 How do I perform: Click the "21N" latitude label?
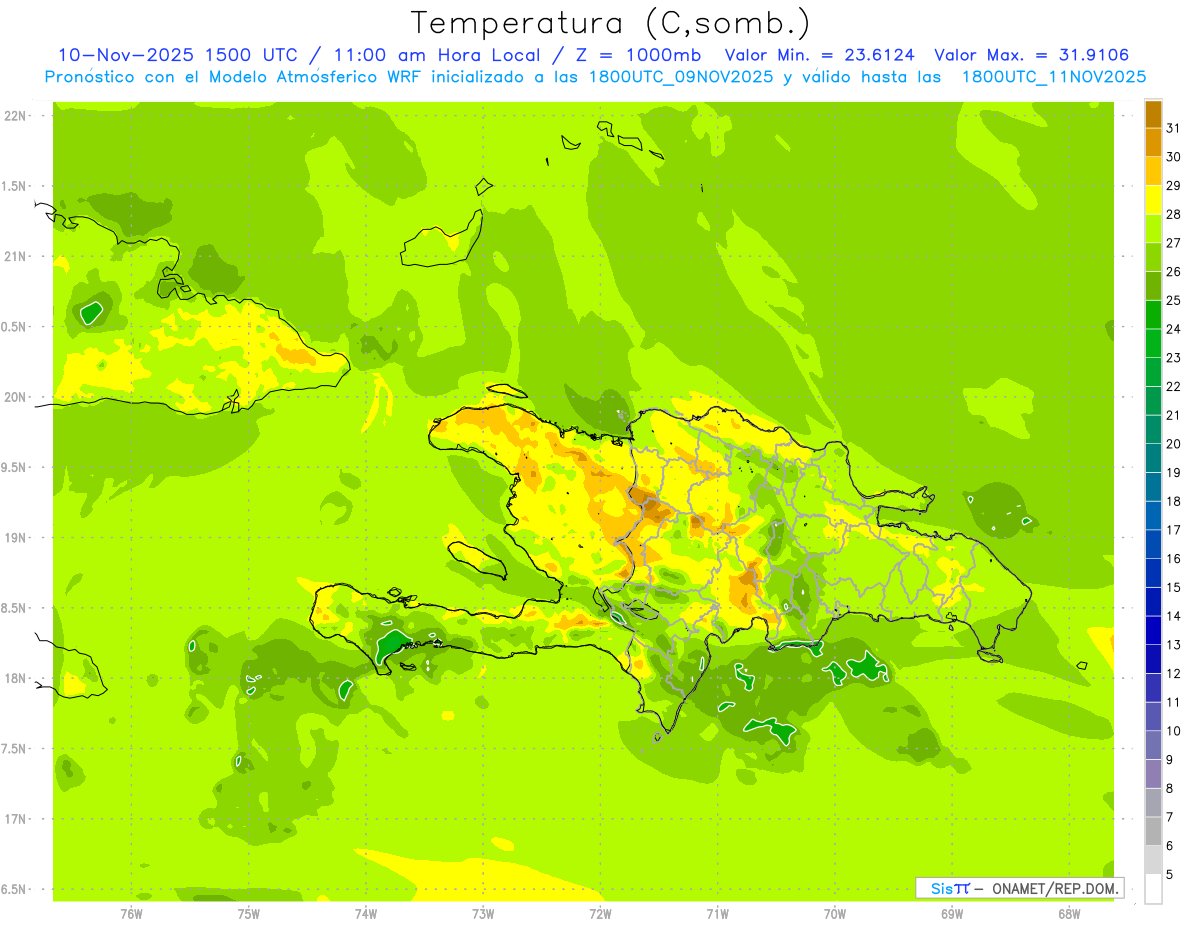pos(14,256)
